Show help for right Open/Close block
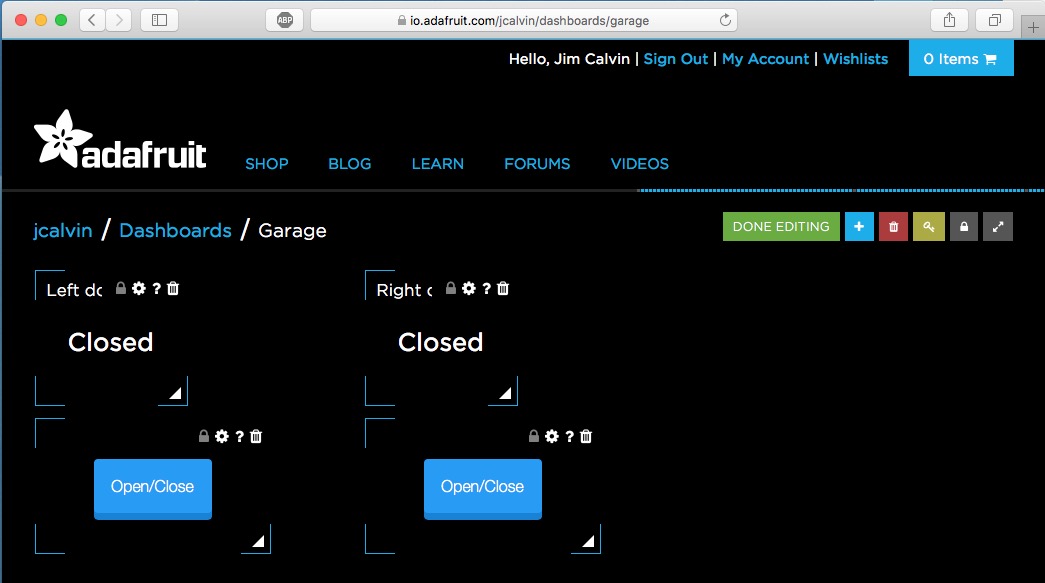The image size is (1045, 583). [570, 436]
